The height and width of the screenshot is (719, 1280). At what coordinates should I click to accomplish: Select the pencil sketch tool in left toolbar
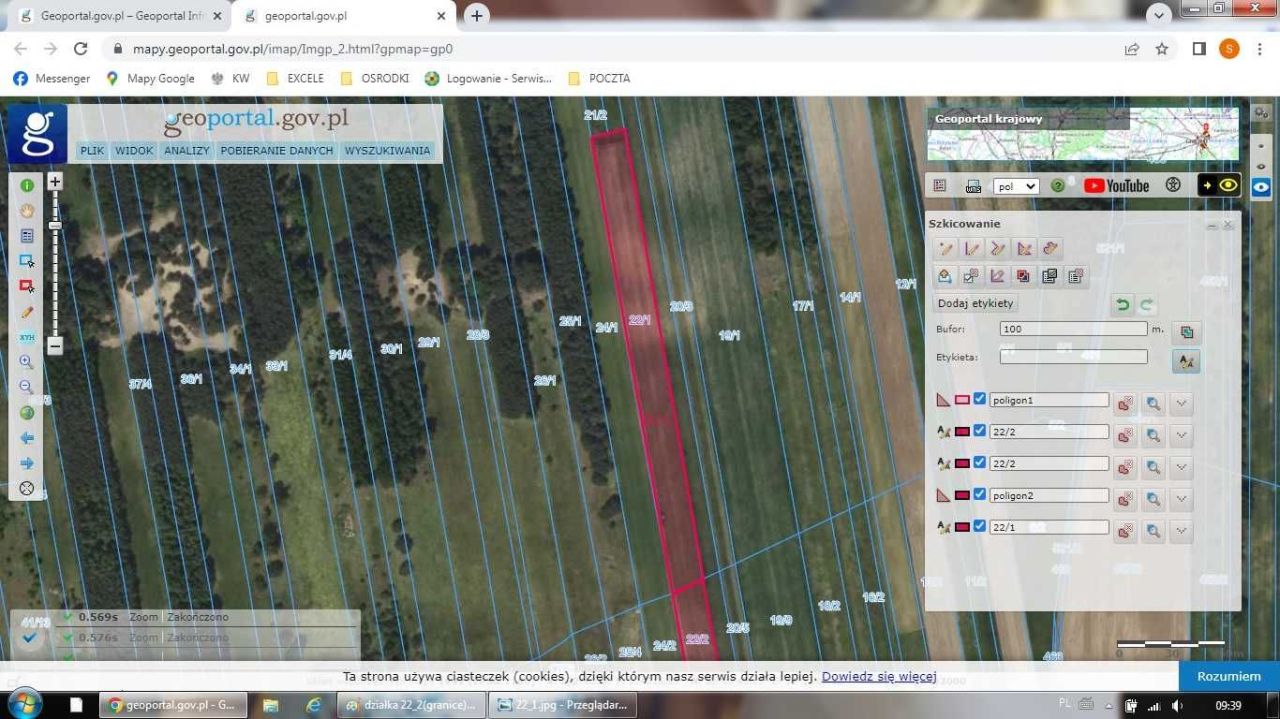pos(27,312)
